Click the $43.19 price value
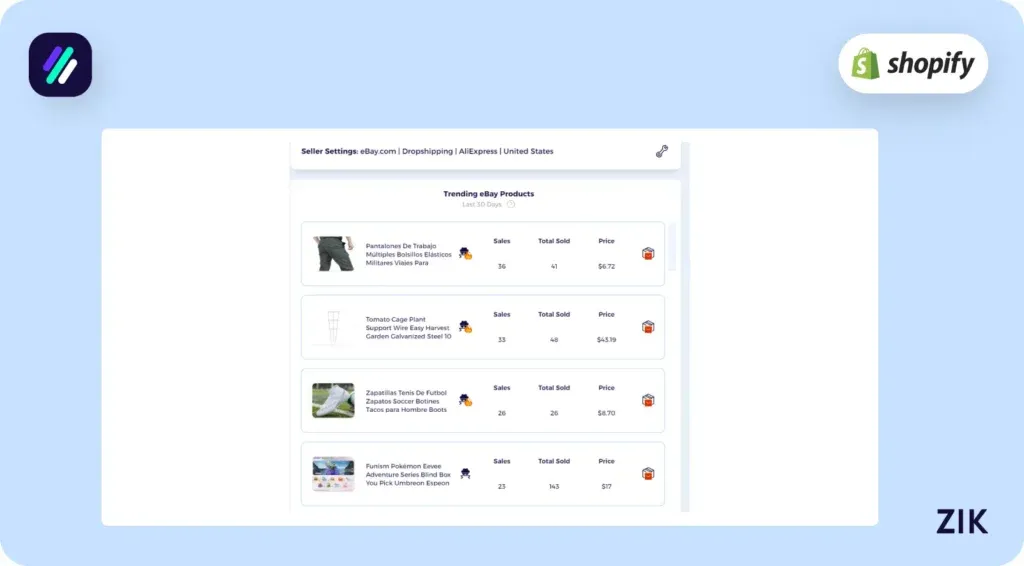This screenshot has width=1024, height=566. click(606, 339)
